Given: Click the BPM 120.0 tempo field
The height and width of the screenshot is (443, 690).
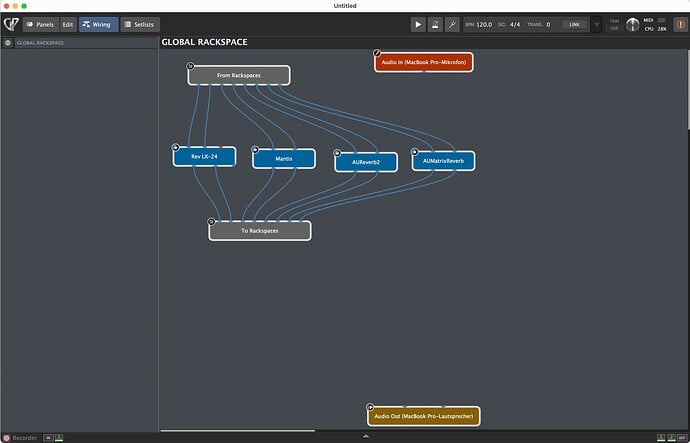Looking at the screenshot, I should 484,24.
